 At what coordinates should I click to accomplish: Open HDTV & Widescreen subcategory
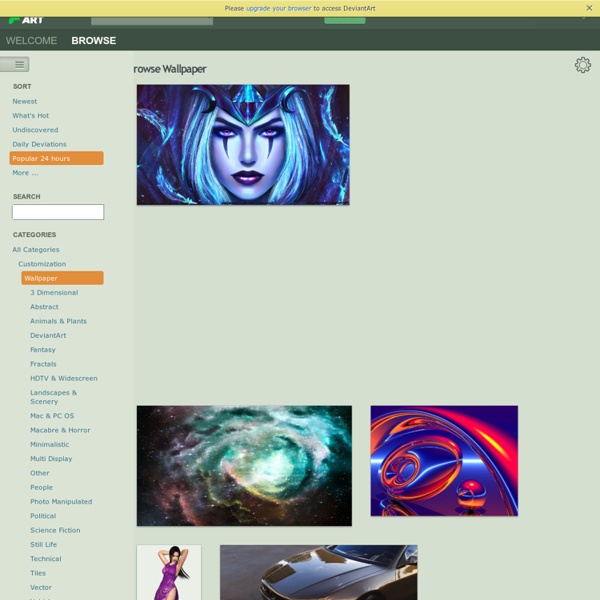coord(64,378)
